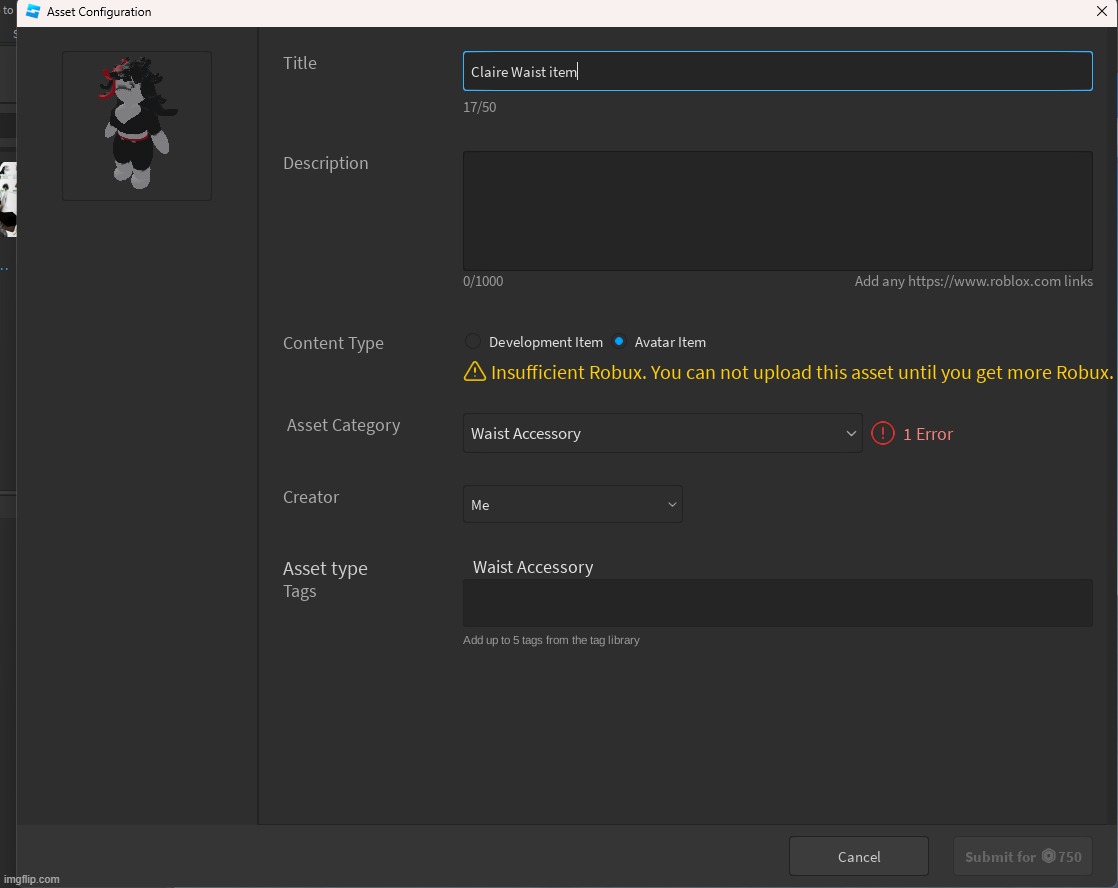
Task: Click the Tags input field
Action: pyautogui.click(x=777, y=603)
